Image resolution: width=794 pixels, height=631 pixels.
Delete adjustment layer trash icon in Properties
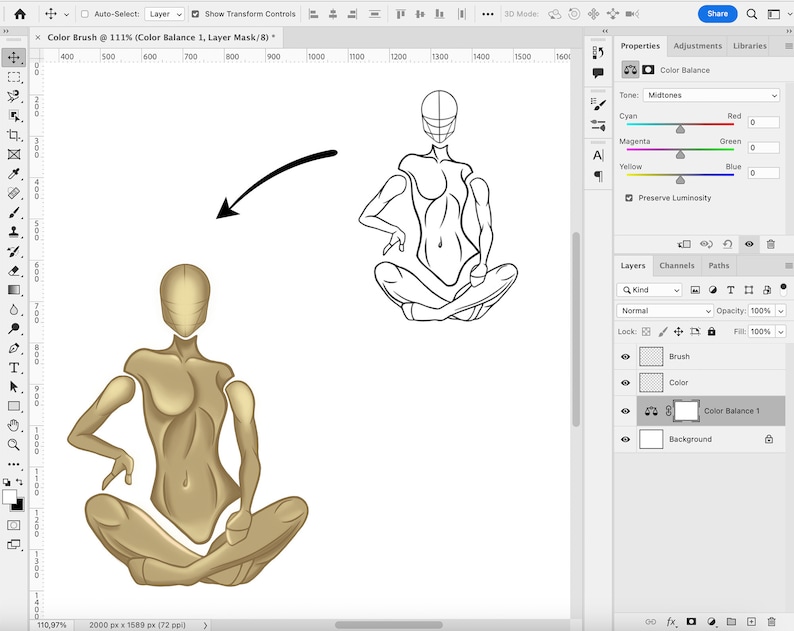pos(771,244)
